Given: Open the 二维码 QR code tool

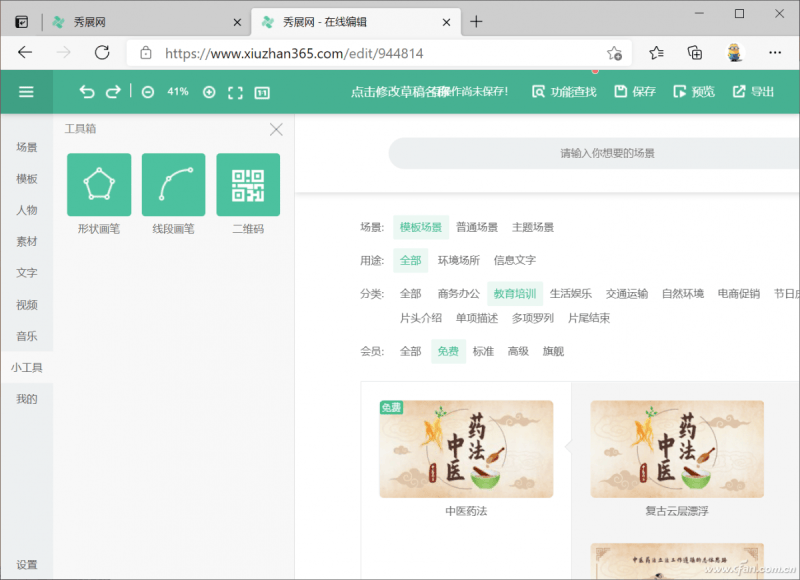Looking at the screenshot, I should (246, 184).
